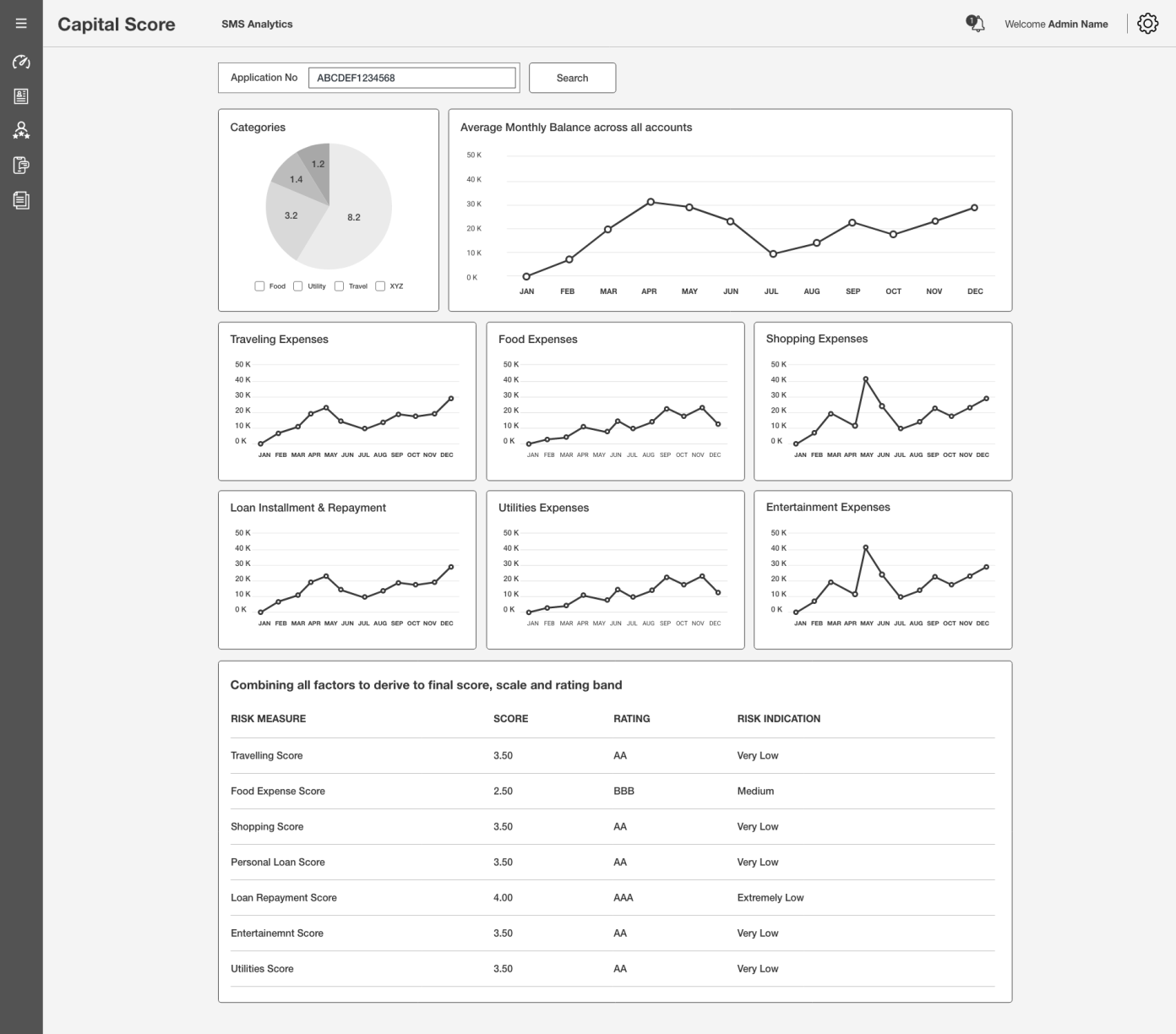Enable the Utility checkbox

(x=297, y=286)
